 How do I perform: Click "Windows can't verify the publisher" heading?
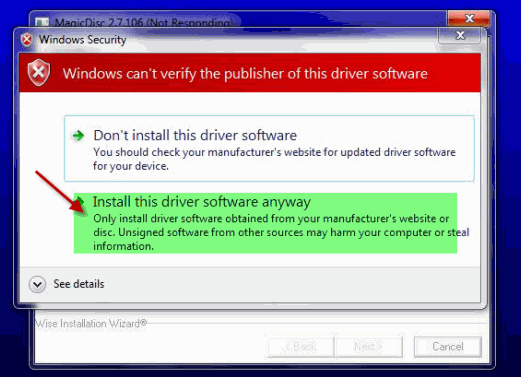tap(245, 74)
